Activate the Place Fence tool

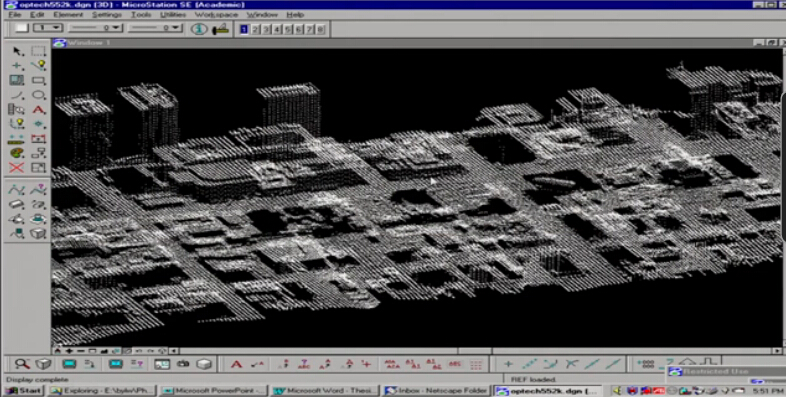(x=39, y=51)
